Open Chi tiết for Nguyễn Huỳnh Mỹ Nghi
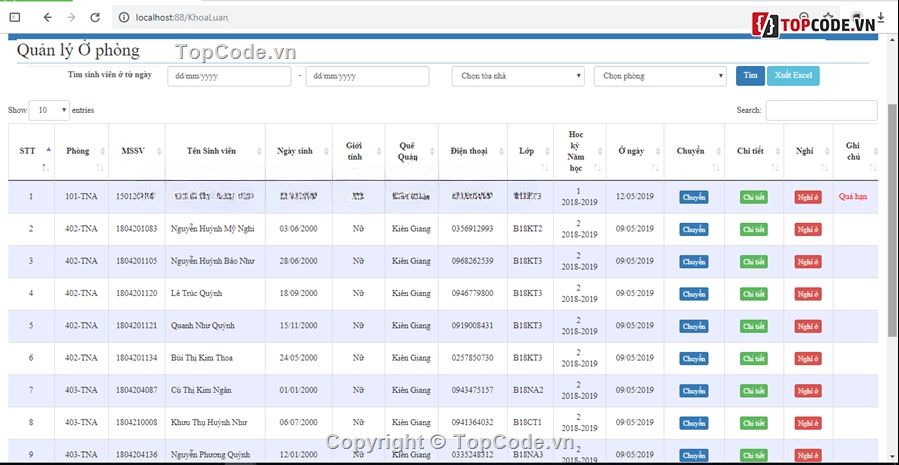The width and height of the screenshot is (899, 465). (754, 229)
